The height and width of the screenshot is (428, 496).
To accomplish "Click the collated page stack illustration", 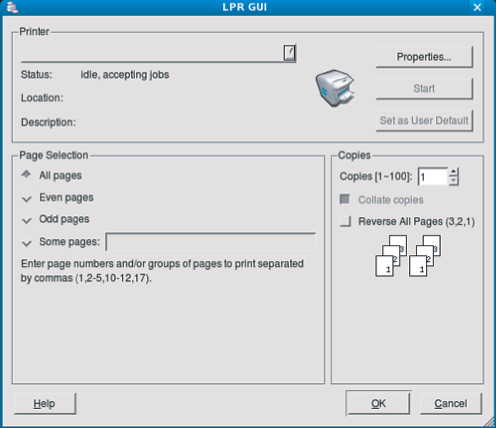I will [x=408, y=256].
